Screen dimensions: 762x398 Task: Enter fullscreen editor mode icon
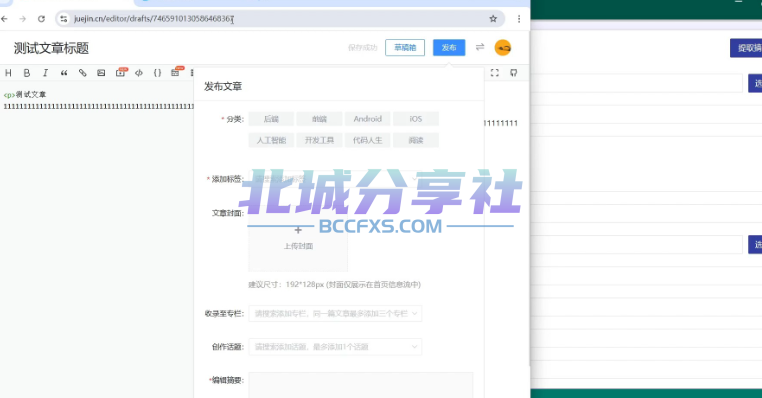(495, 73)
